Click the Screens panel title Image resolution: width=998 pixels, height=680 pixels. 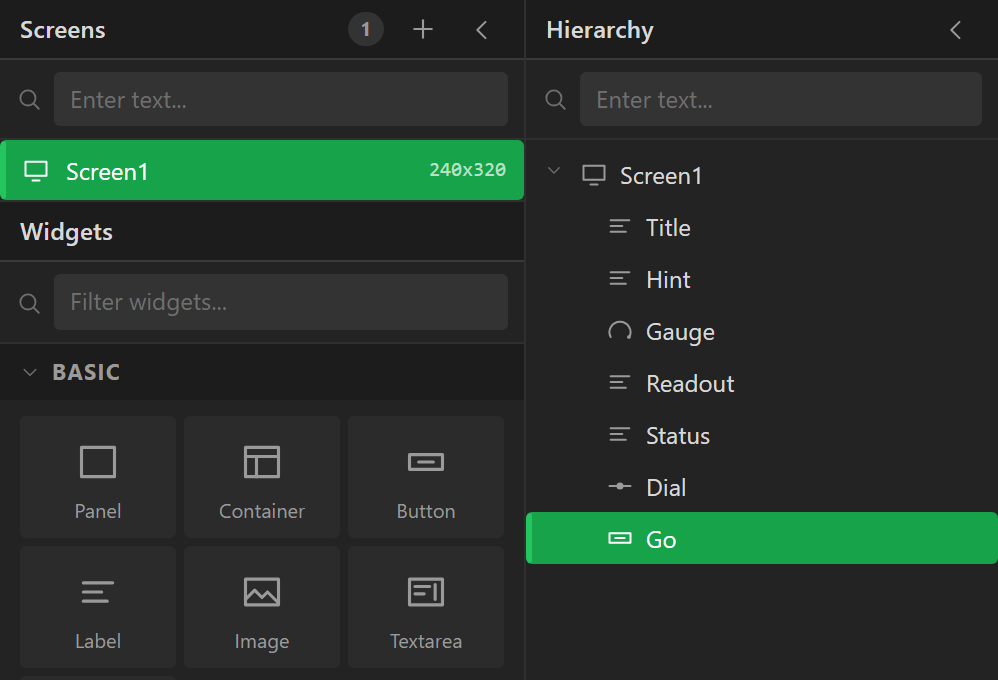[62, 30]
